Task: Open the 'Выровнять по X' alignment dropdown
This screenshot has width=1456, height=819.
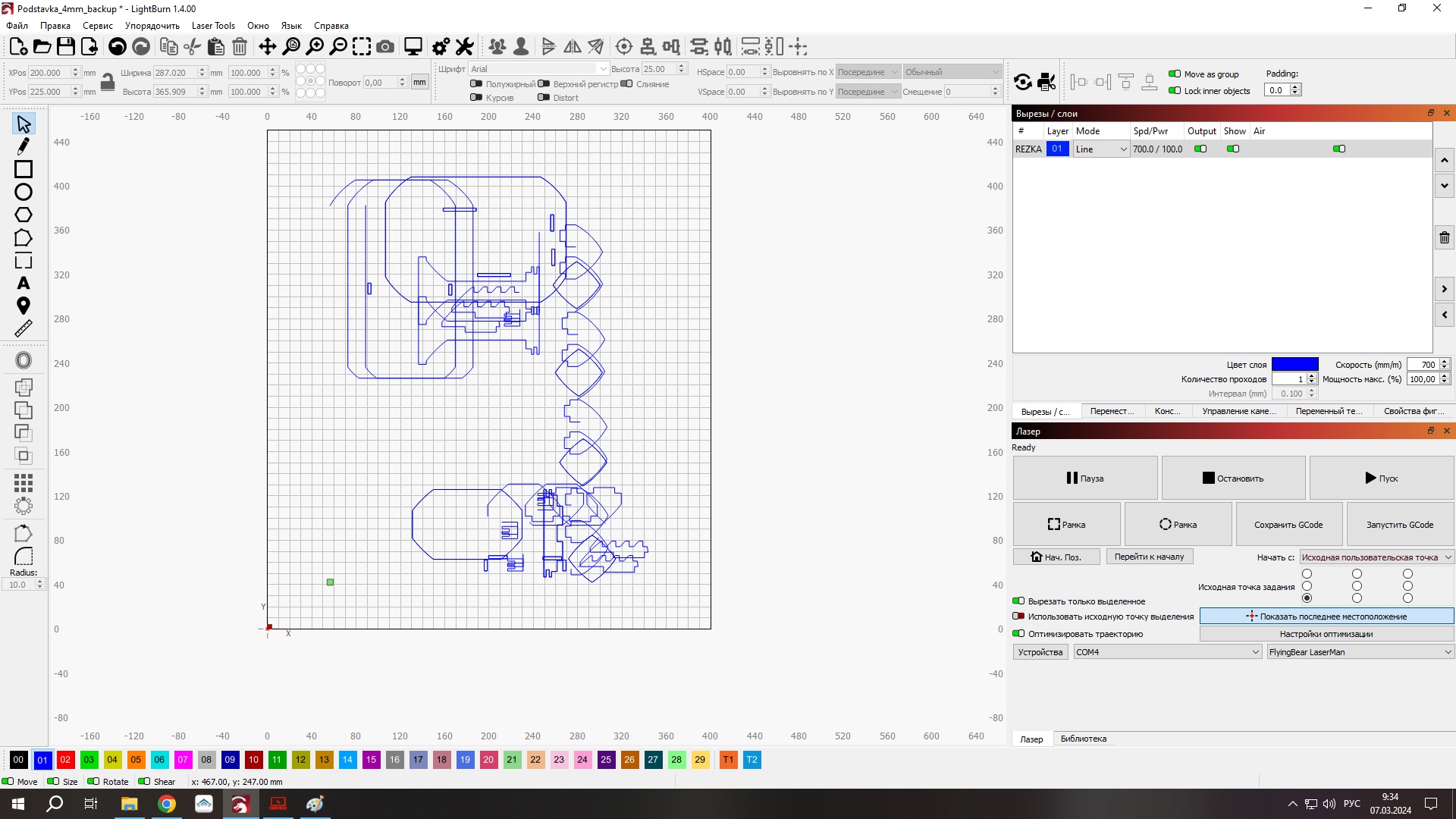Action: 868,72
